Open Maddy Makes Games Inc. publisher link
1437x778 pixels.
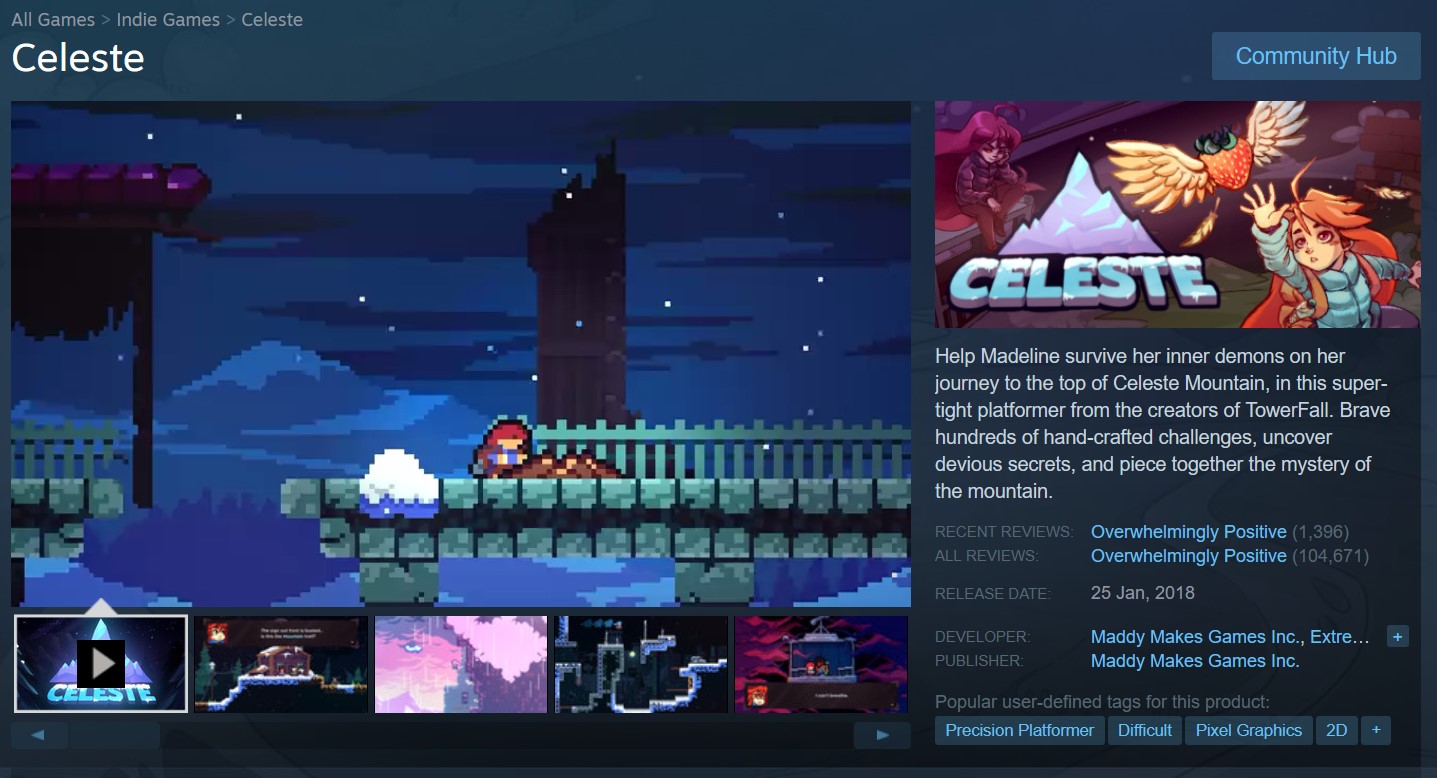coord(1195,661)
